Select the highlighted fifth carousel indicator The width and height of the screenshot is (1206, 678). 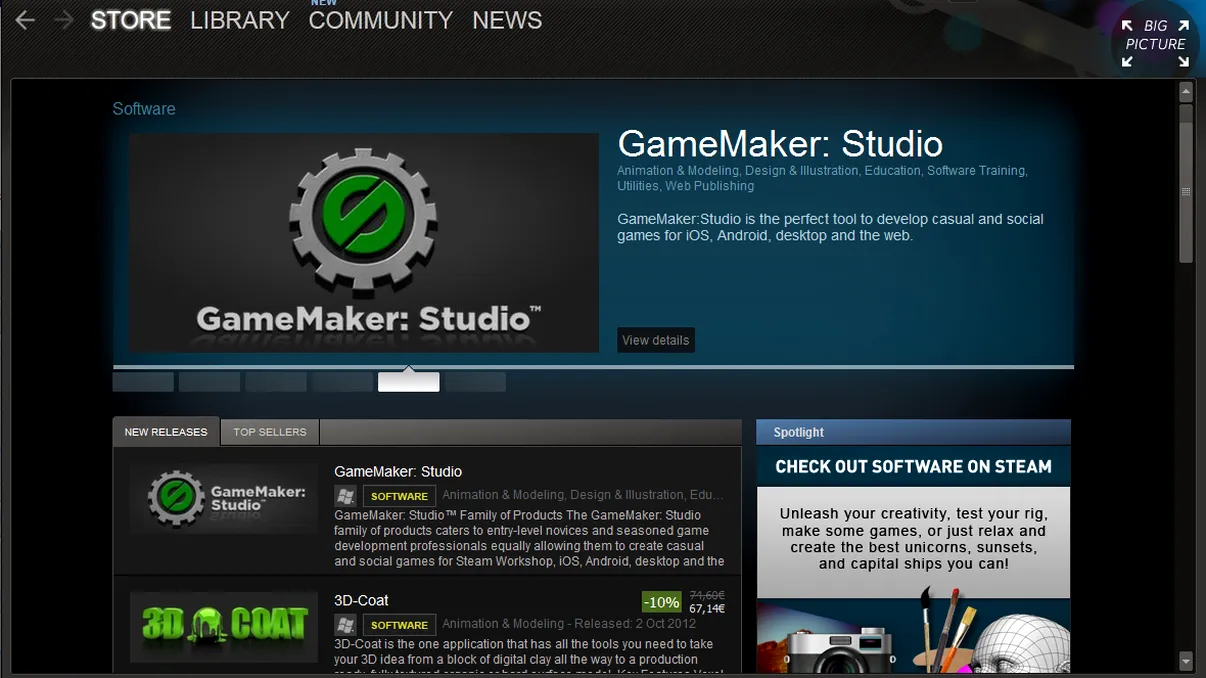click(x=408, y=382)
